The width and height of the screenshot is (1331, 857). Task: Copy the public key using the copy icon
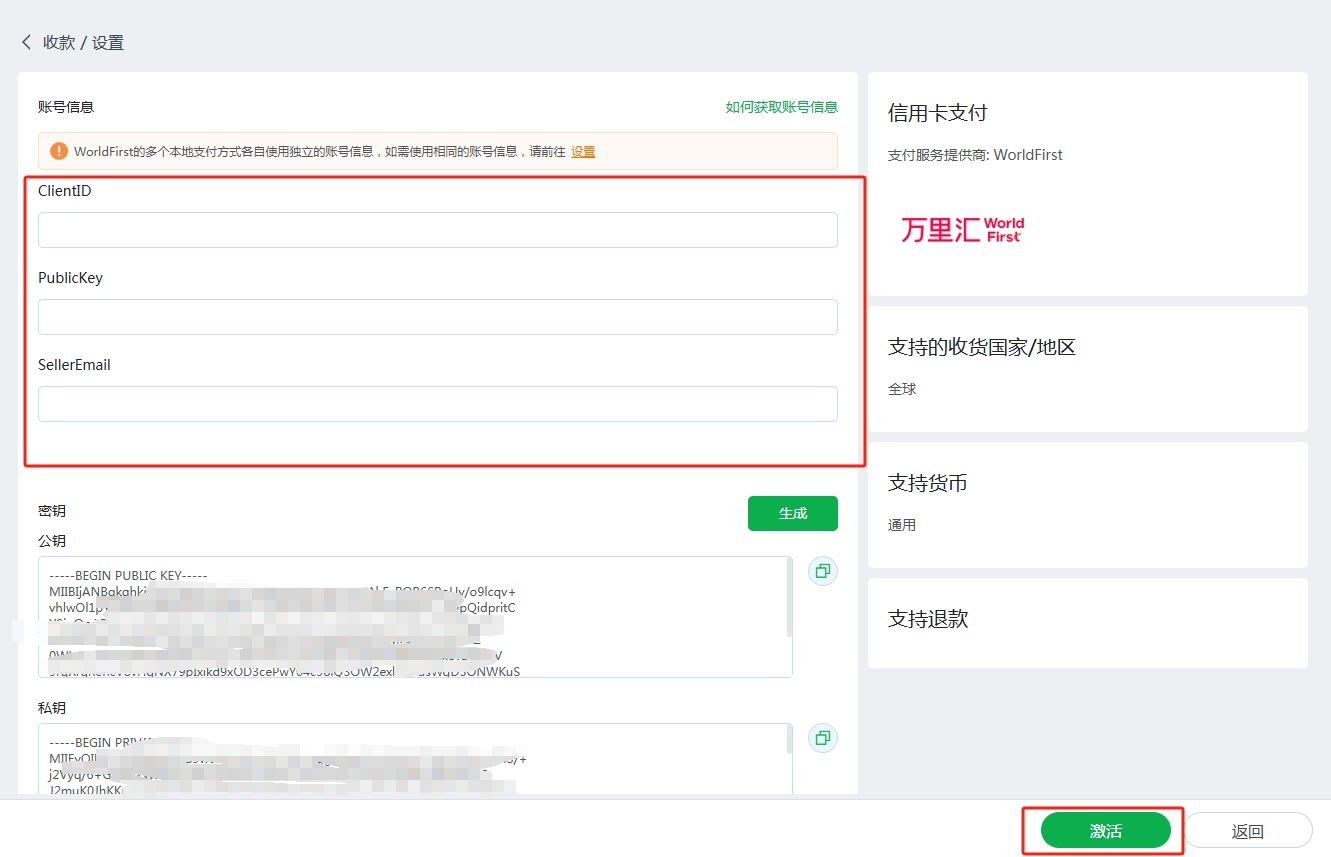(822, 571)
